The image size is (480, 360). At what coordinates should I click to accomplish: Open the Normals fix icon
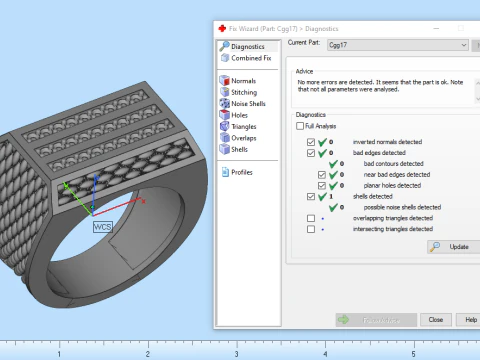coord(224,81)
